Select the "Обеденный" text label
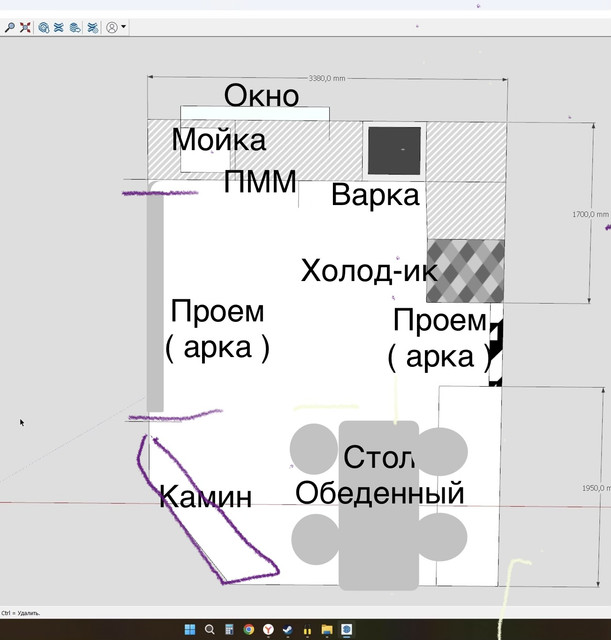Screen dimensions: 611x640 point(380,493)
